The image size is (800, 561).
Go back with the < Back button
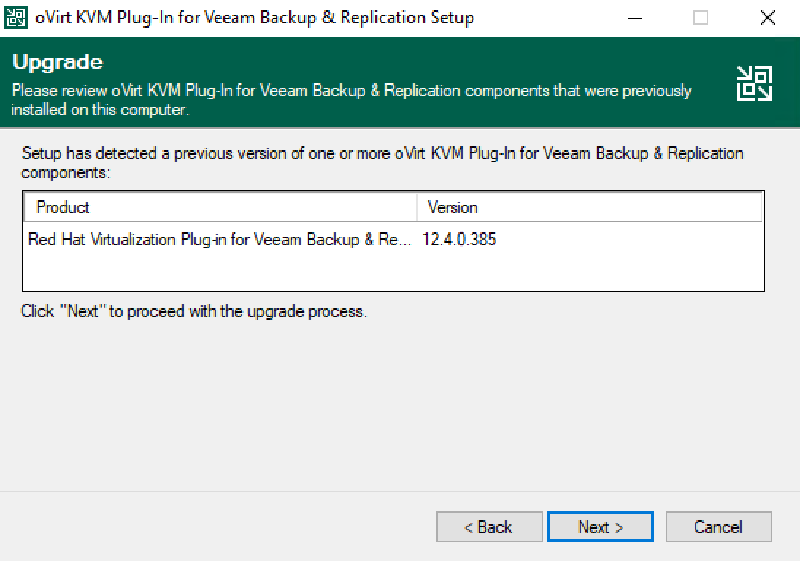(489, 526)
